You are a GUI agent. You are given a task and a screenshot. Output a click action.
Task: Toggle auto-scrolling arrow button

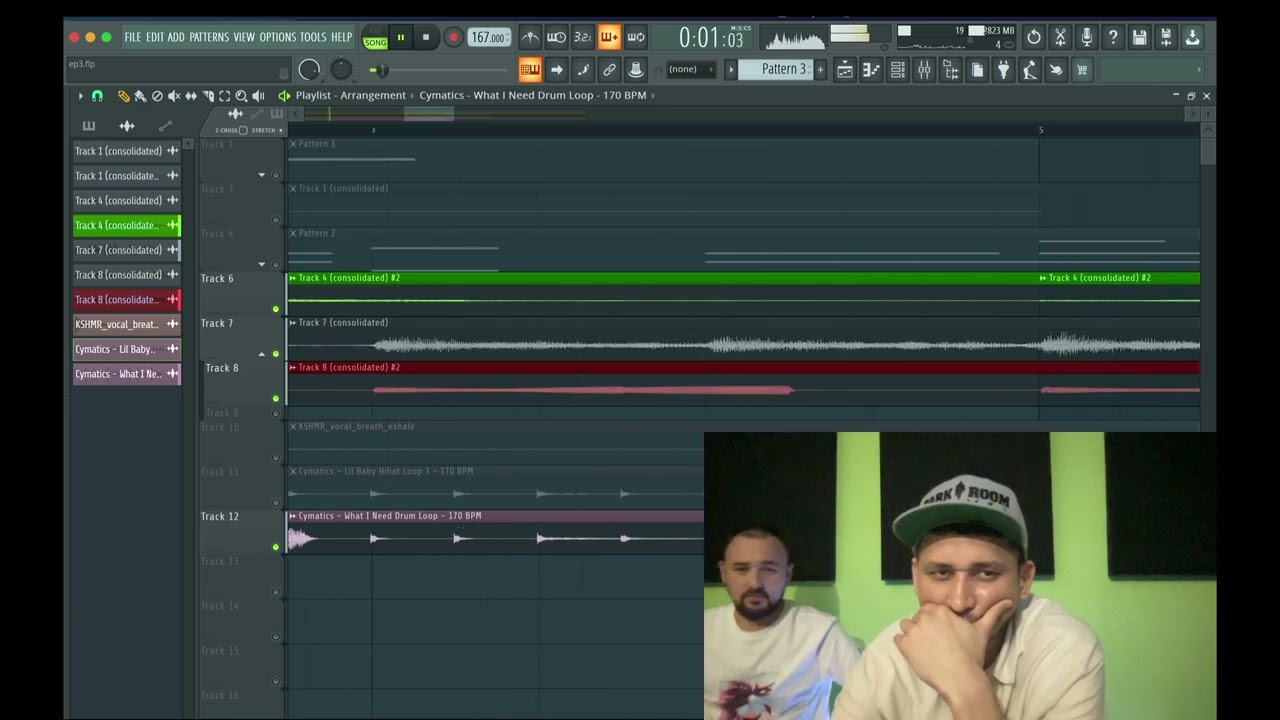557,69
